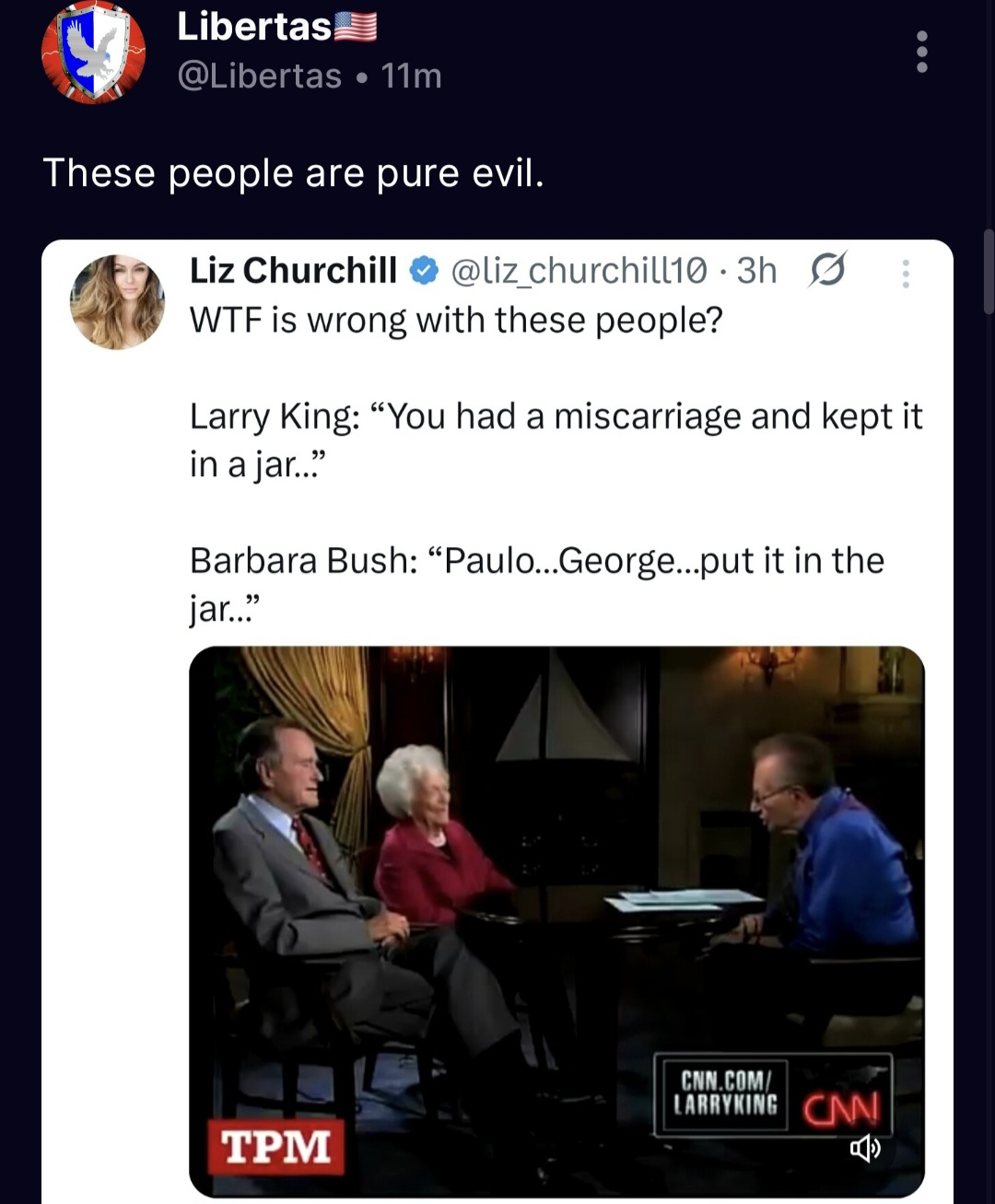
Task: Open the Grok actions icon on Liz Churchill's tweet
Action: (x=827, y=270)
